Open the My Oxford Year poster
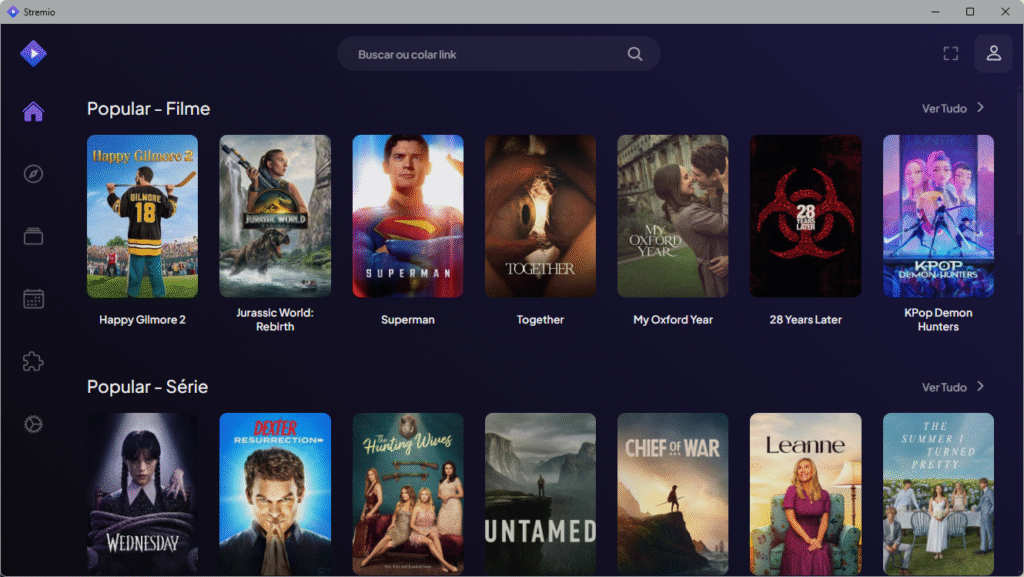The image size is (1024, 577). [673, 216]
